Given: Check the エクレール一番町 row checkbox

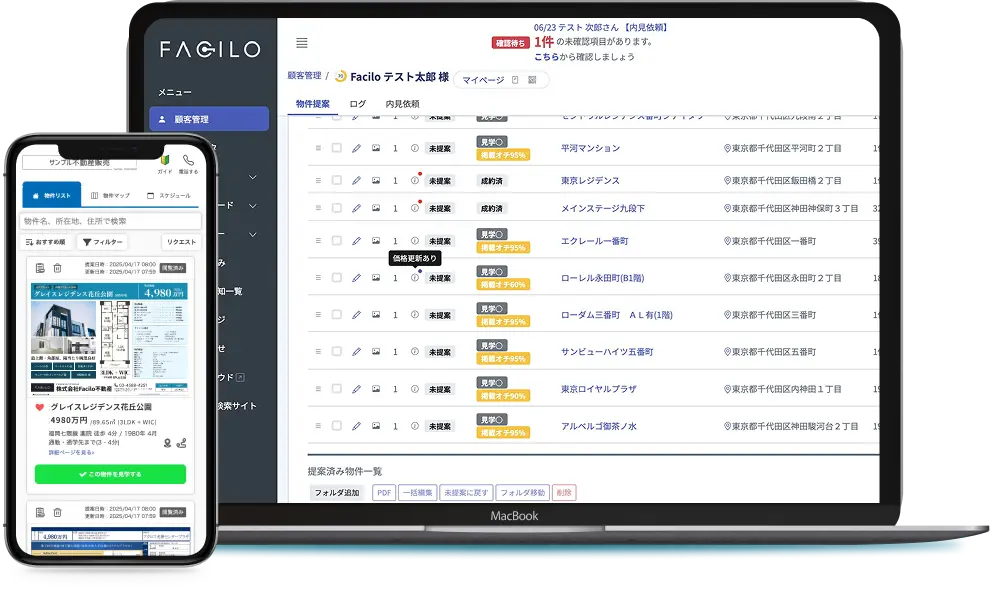Looking at the screenshot, I should 337,241.
